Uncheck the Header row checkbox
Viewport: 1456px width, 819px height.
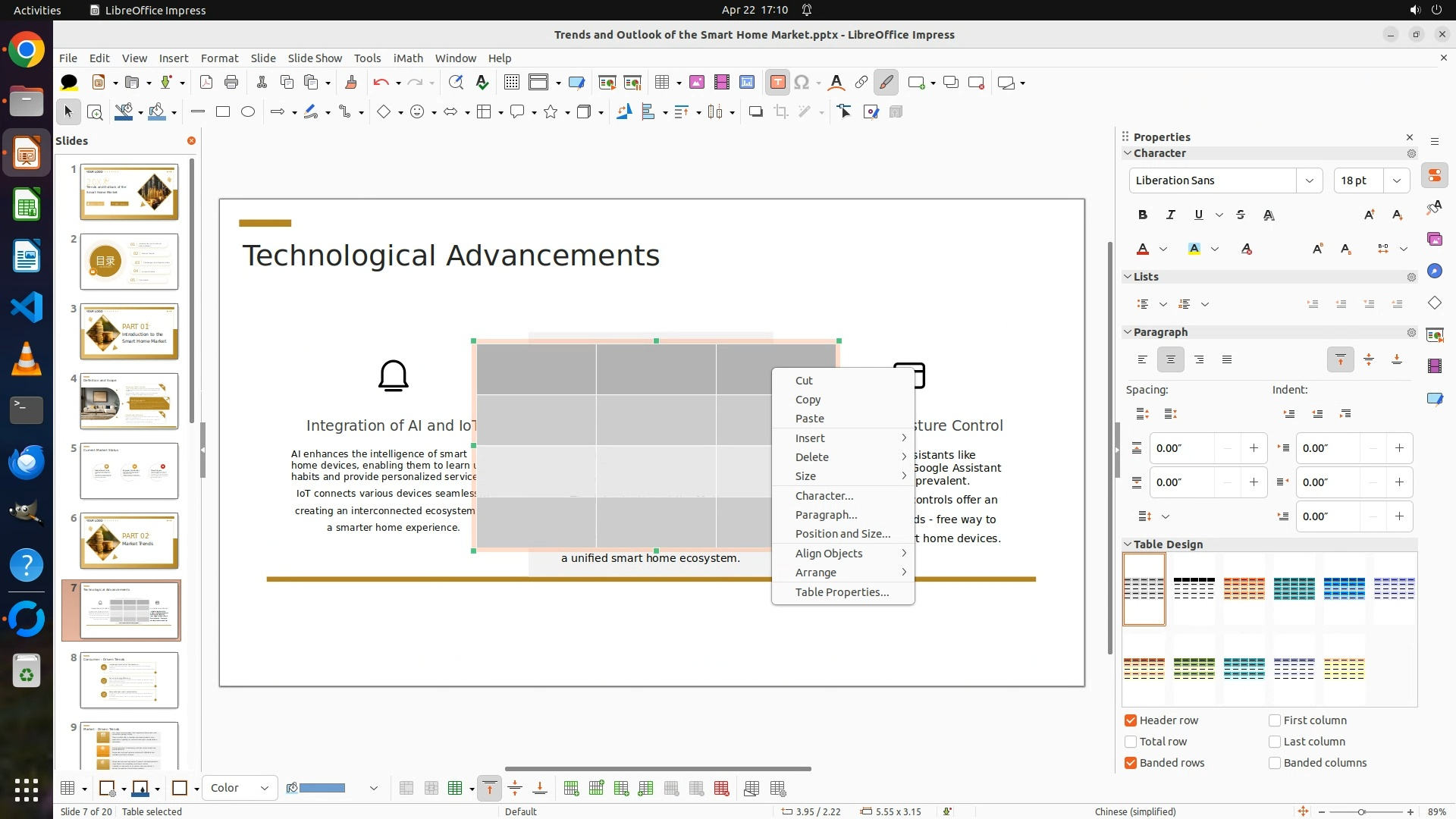(1131, 720)
